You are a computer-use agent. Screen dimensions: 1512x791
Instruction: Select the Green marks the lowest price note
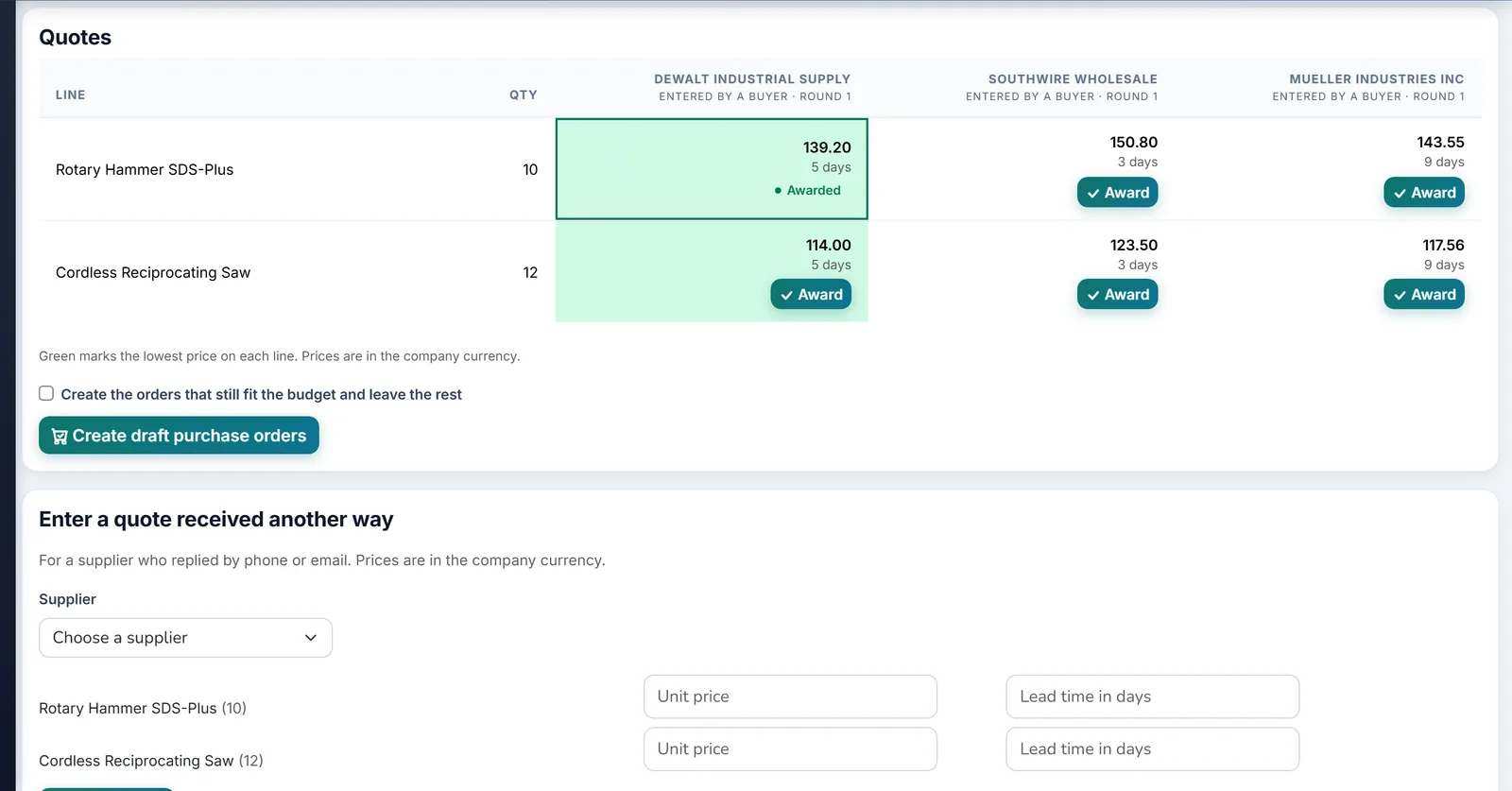pos(279,356)
